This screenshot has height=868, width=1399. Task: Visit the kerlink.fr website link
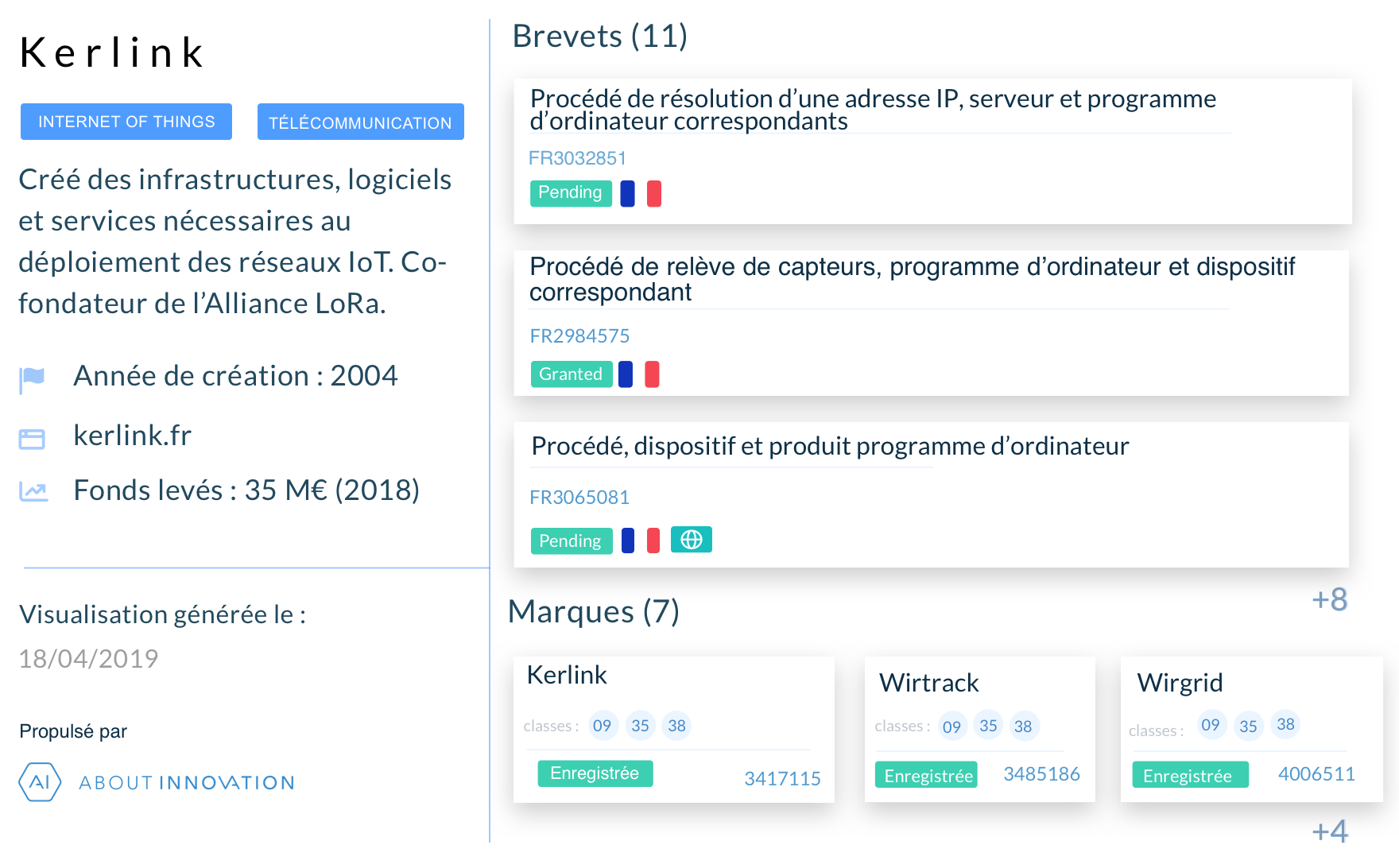point(132,436)
